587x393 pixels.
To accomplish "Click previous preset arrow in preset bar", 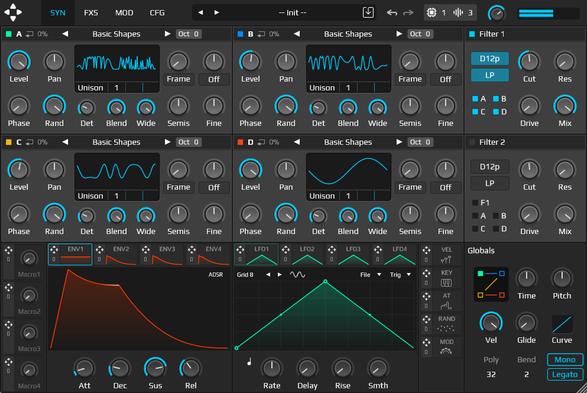I will pyautogui.click(x=201, y=13).
